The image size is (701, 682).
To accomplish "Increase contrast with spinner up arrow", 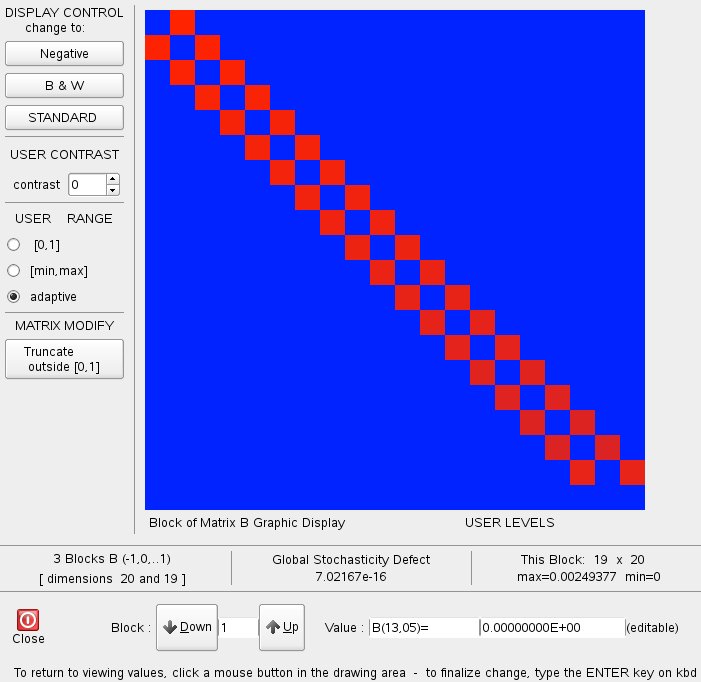I will click(x=112, y=180).
